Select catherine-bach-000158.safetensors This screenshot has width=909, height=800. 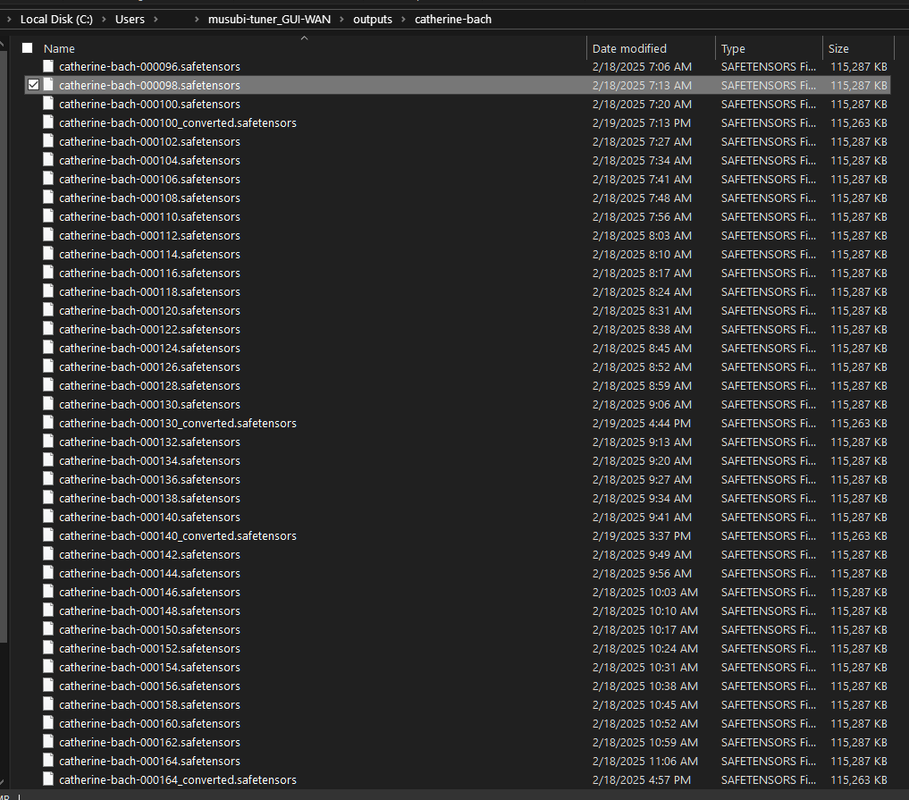pos(149,704)
